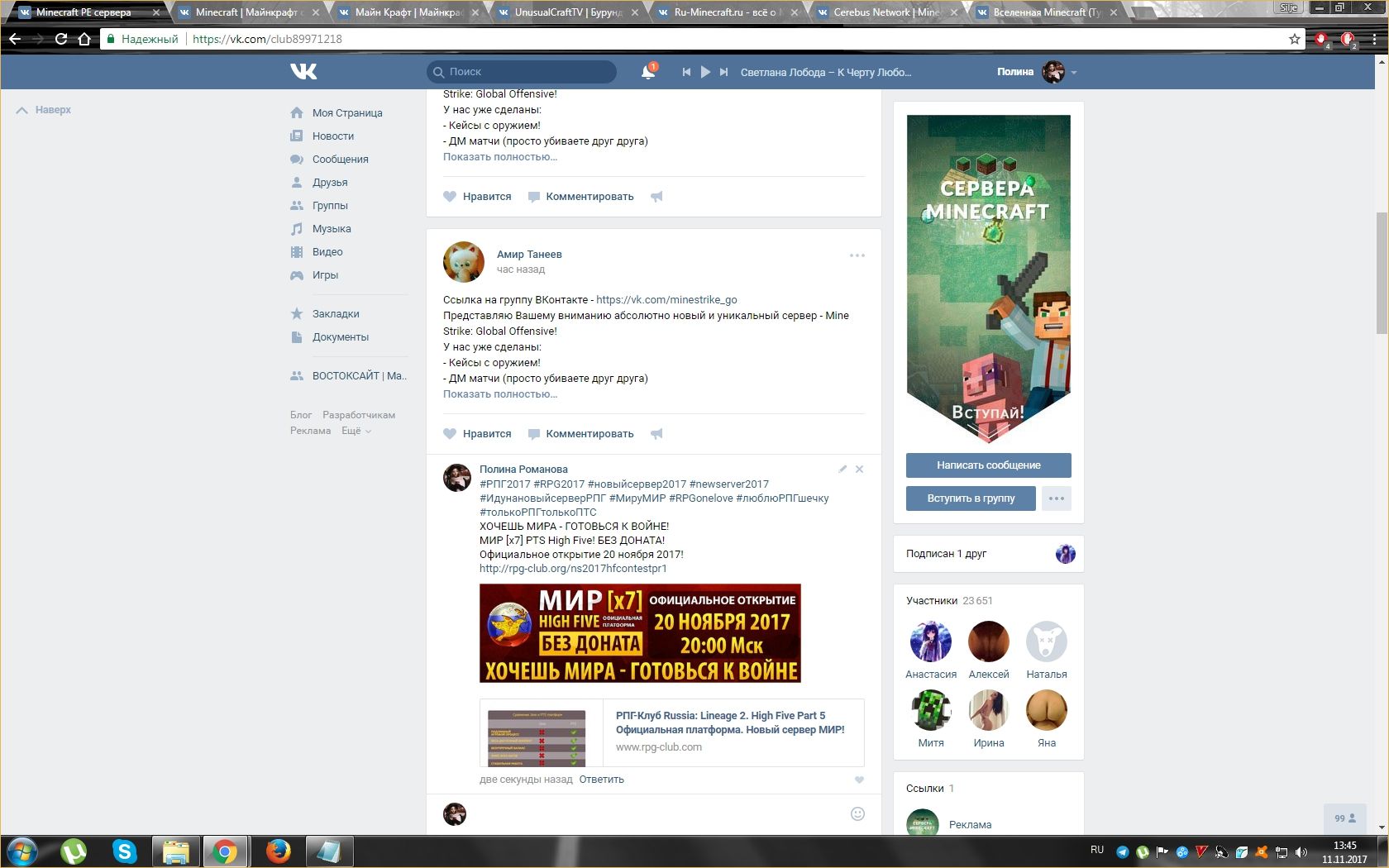This screenshot has height=868, width=1389.
Task: Bookmark this page with the star icon
Action: point(1294,39)
